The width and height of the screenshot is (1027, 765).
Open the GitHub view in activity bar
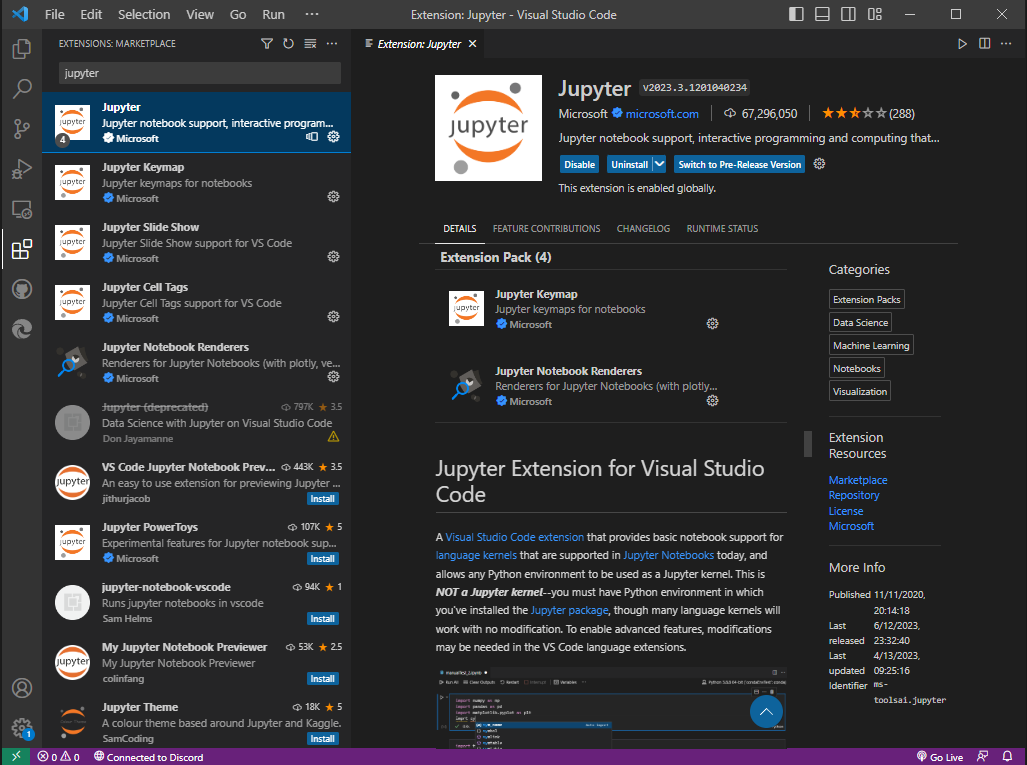22,289
